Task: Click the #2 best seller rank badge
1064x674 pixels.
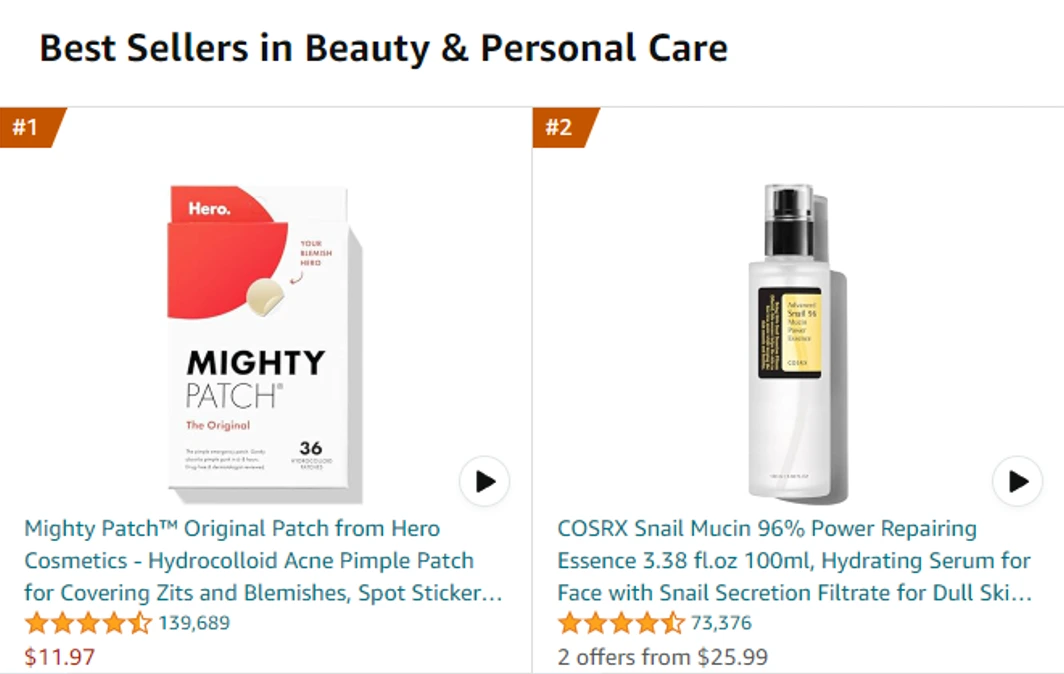Action: click(x=564, y=127)
